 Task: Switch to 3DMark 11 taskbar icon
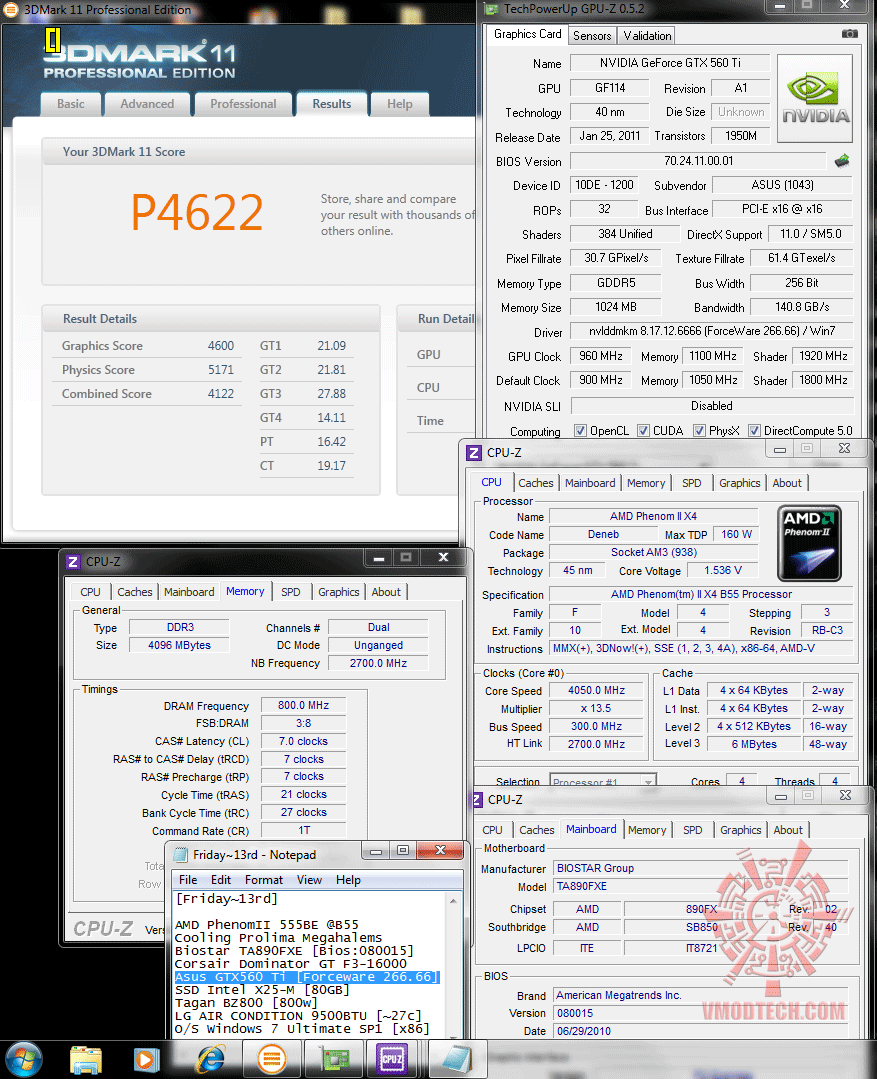point(272,1060)
